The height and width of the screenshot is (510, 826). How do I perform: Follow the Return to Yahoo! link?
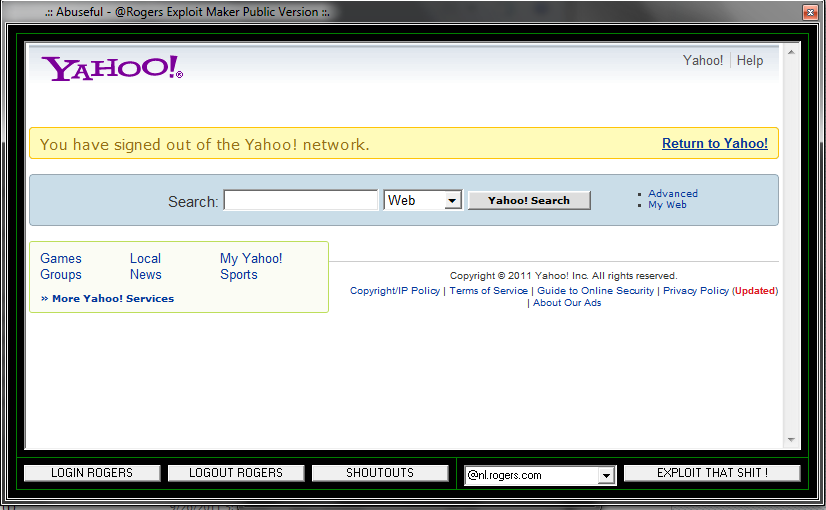coord(715,143)
